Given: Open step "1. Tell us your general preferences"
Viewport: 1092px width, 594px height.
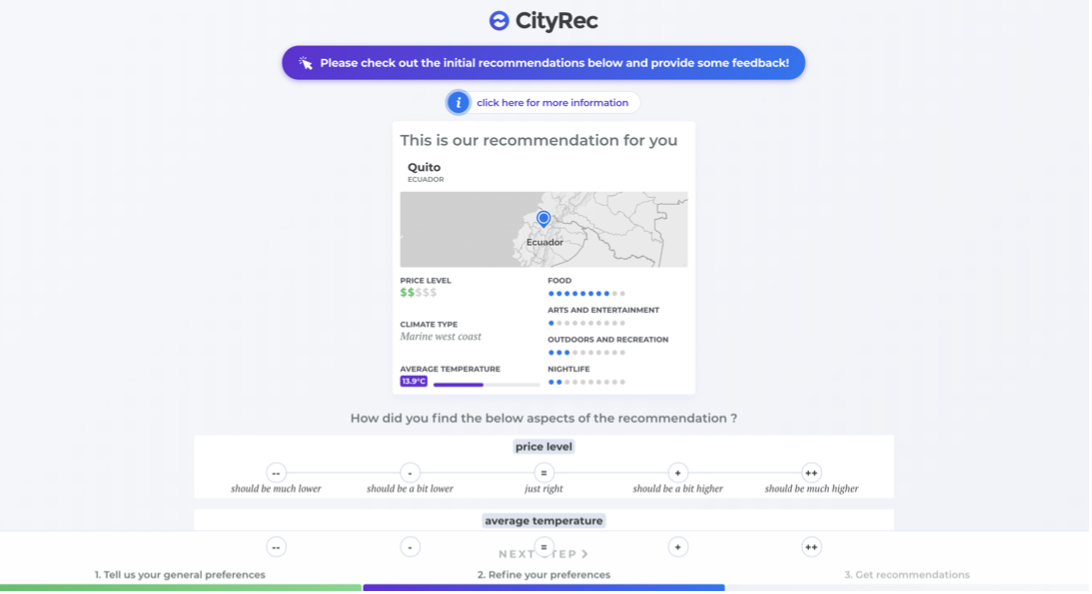Looking at the screenshot, I should point(178,575).
